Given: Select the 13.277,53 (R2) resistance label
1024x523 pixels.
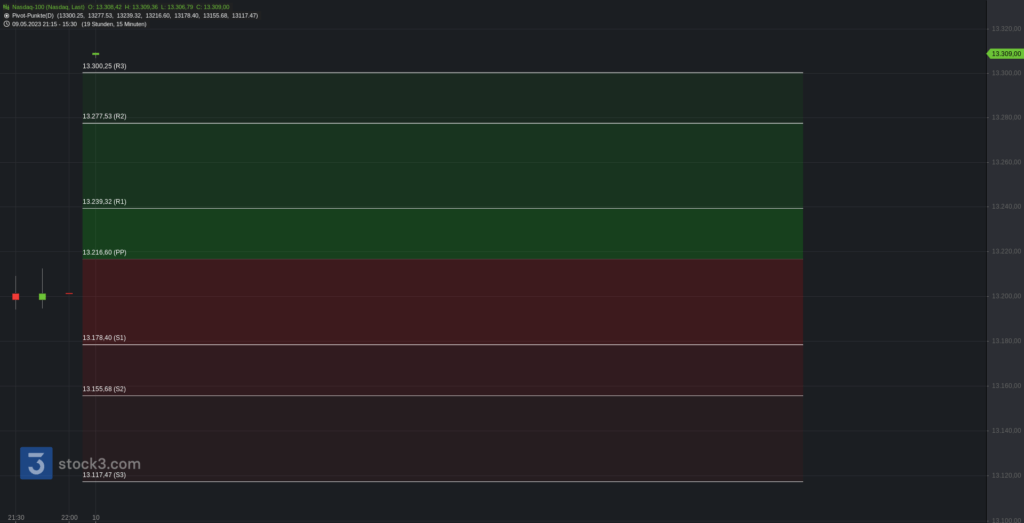Looking at the screenshot, I should tap(104, 116).
